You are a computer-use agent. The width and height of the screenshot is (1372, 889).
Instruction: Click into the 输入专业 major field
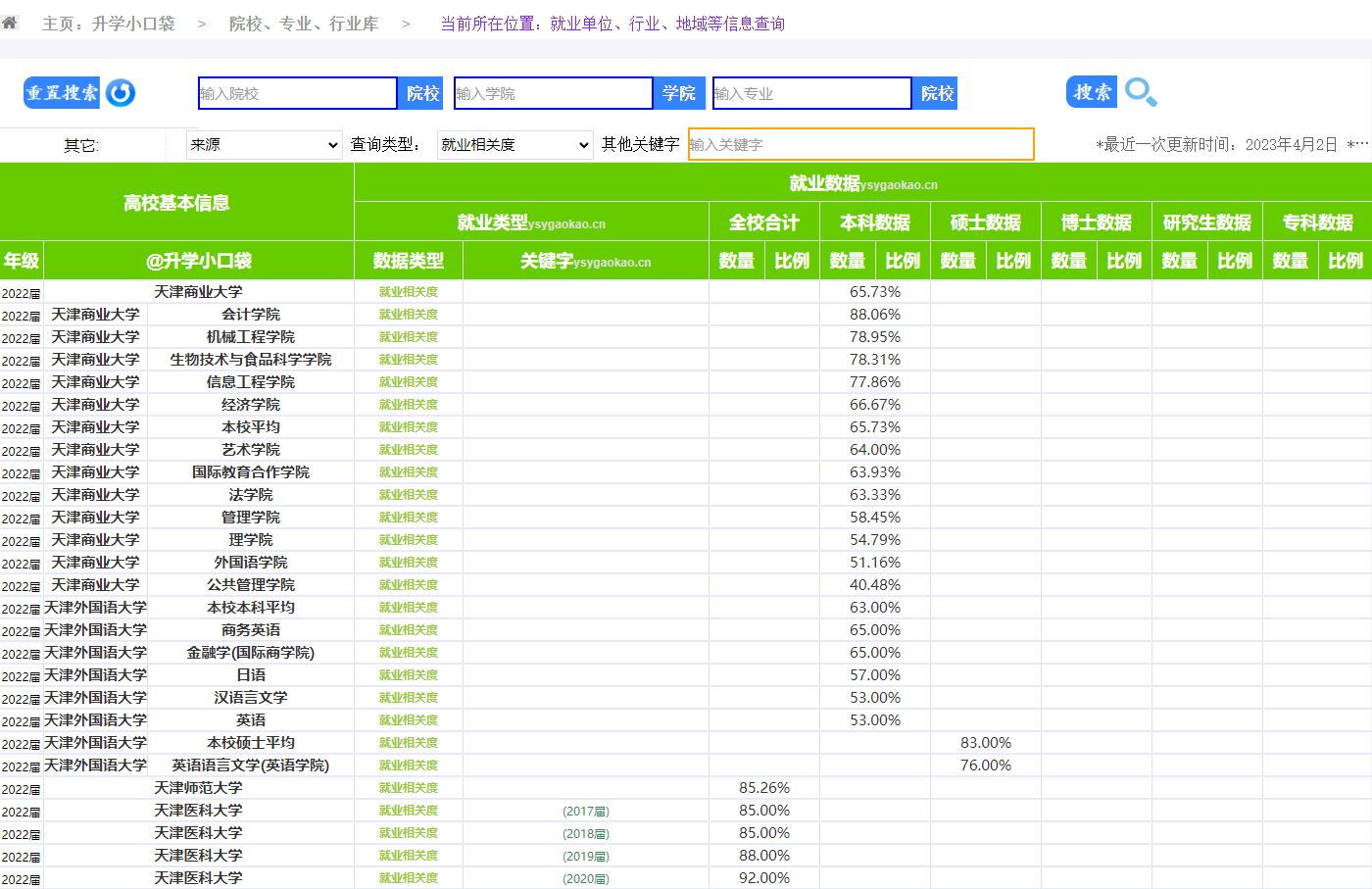(x=811, y=93)
